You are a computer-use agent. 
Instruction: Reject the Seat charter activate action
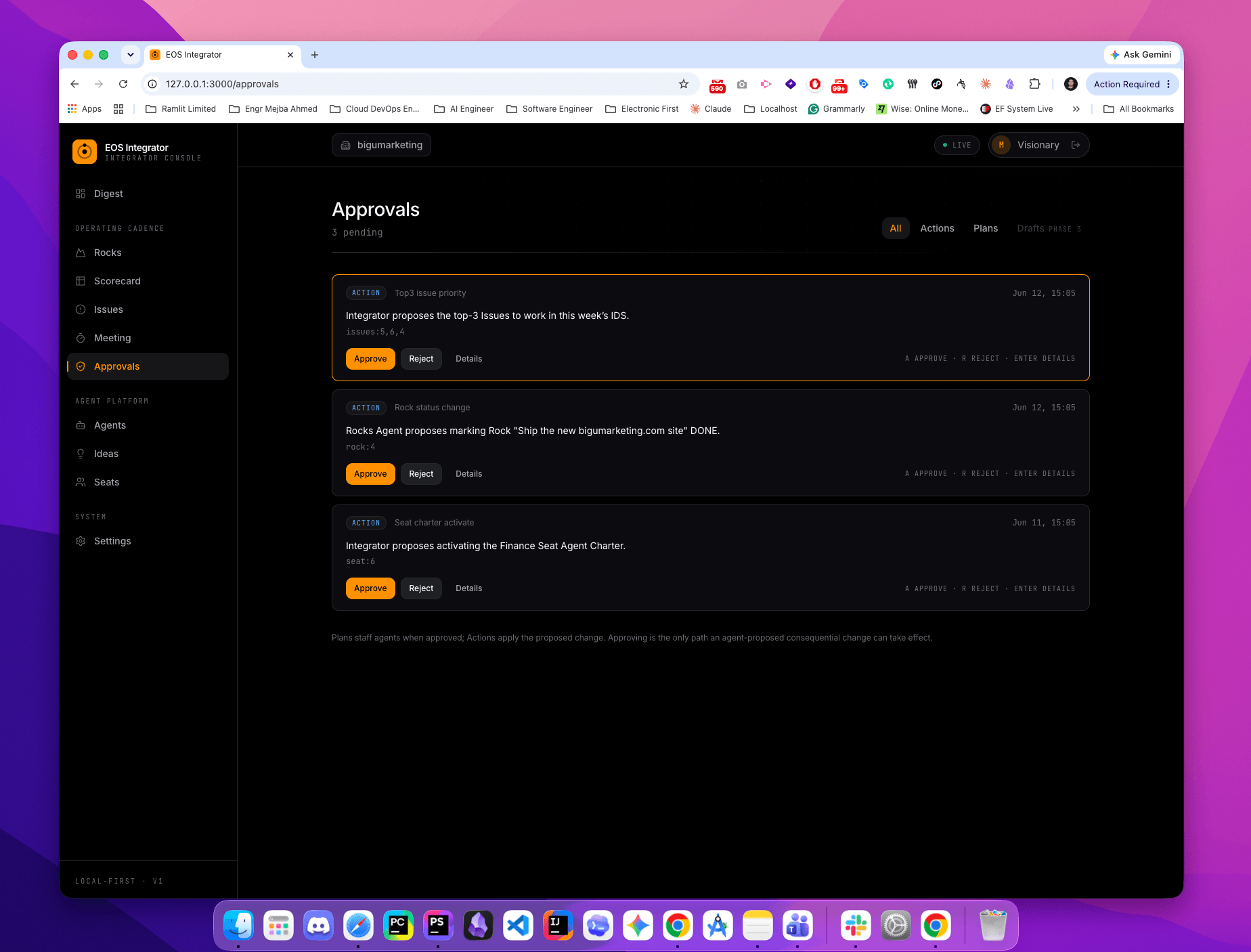pos(421,588)
